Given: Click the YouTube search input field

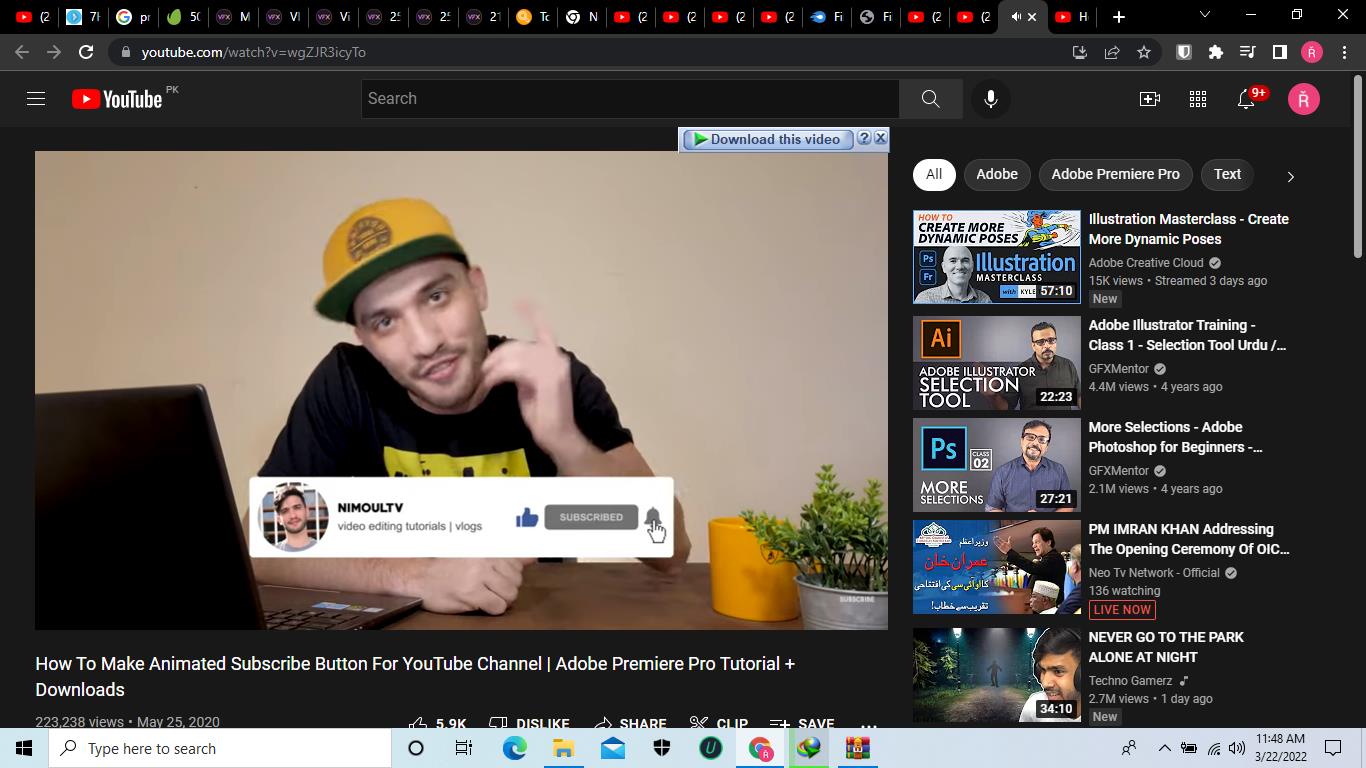Looking at the screenshot, I should coord(630,98).
